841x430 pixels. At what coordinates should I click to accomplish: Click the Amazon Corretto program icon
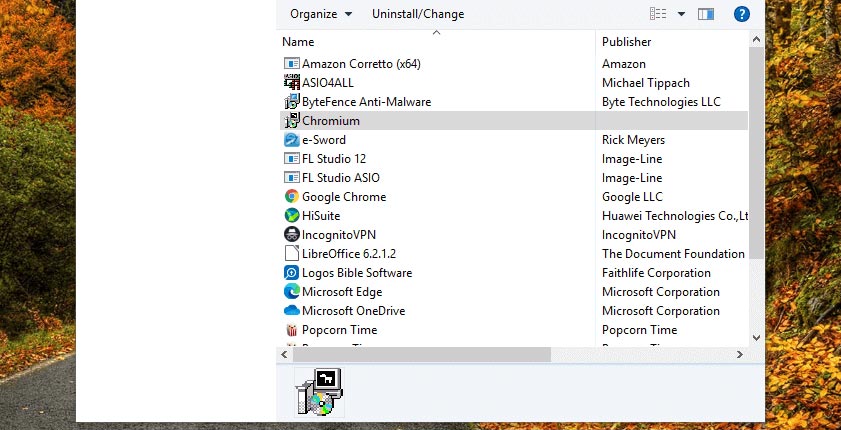291,64
